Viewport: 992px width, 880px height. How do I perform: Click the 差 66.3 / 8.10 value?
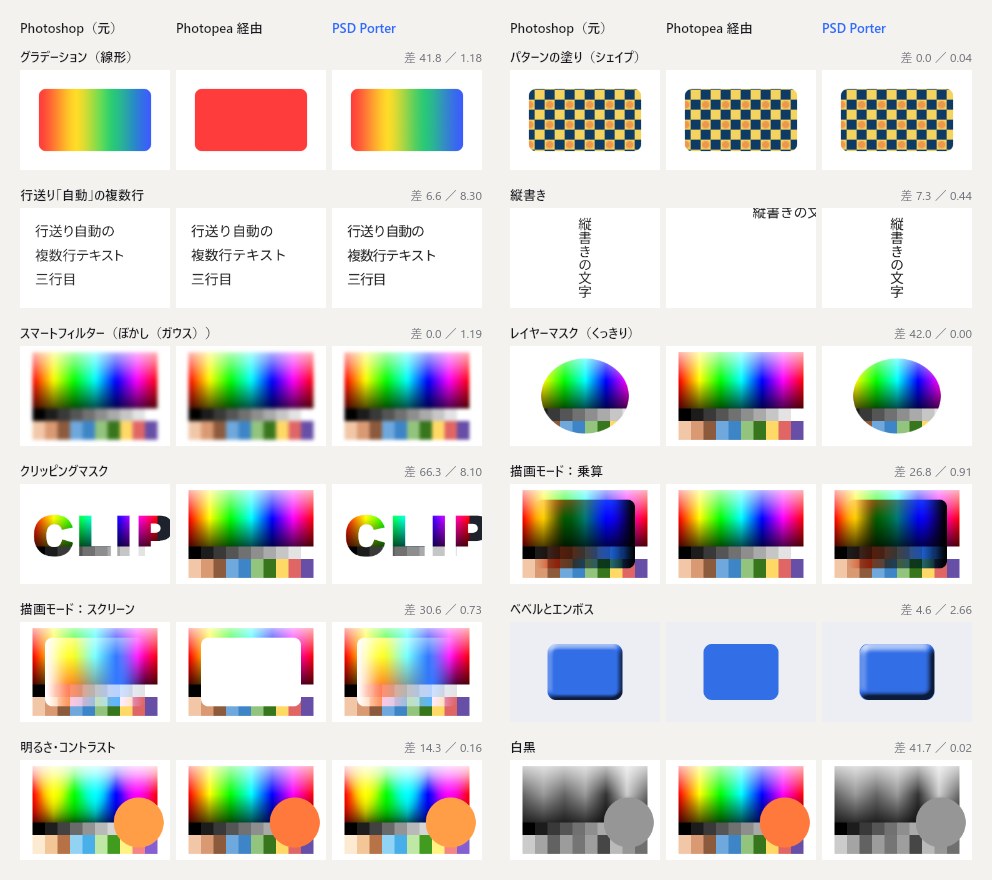point(443,471)
